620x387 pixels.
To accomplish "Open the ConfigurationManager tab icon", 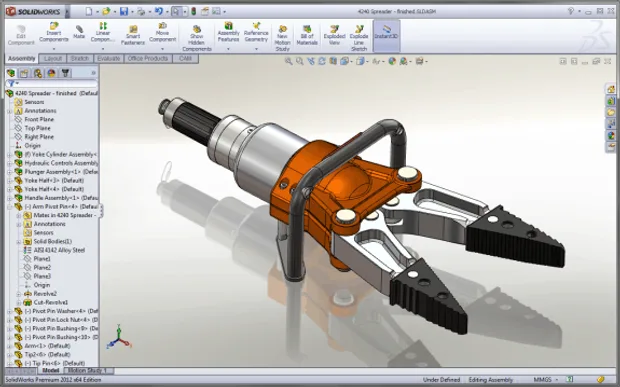I will (x=38, y=73).
